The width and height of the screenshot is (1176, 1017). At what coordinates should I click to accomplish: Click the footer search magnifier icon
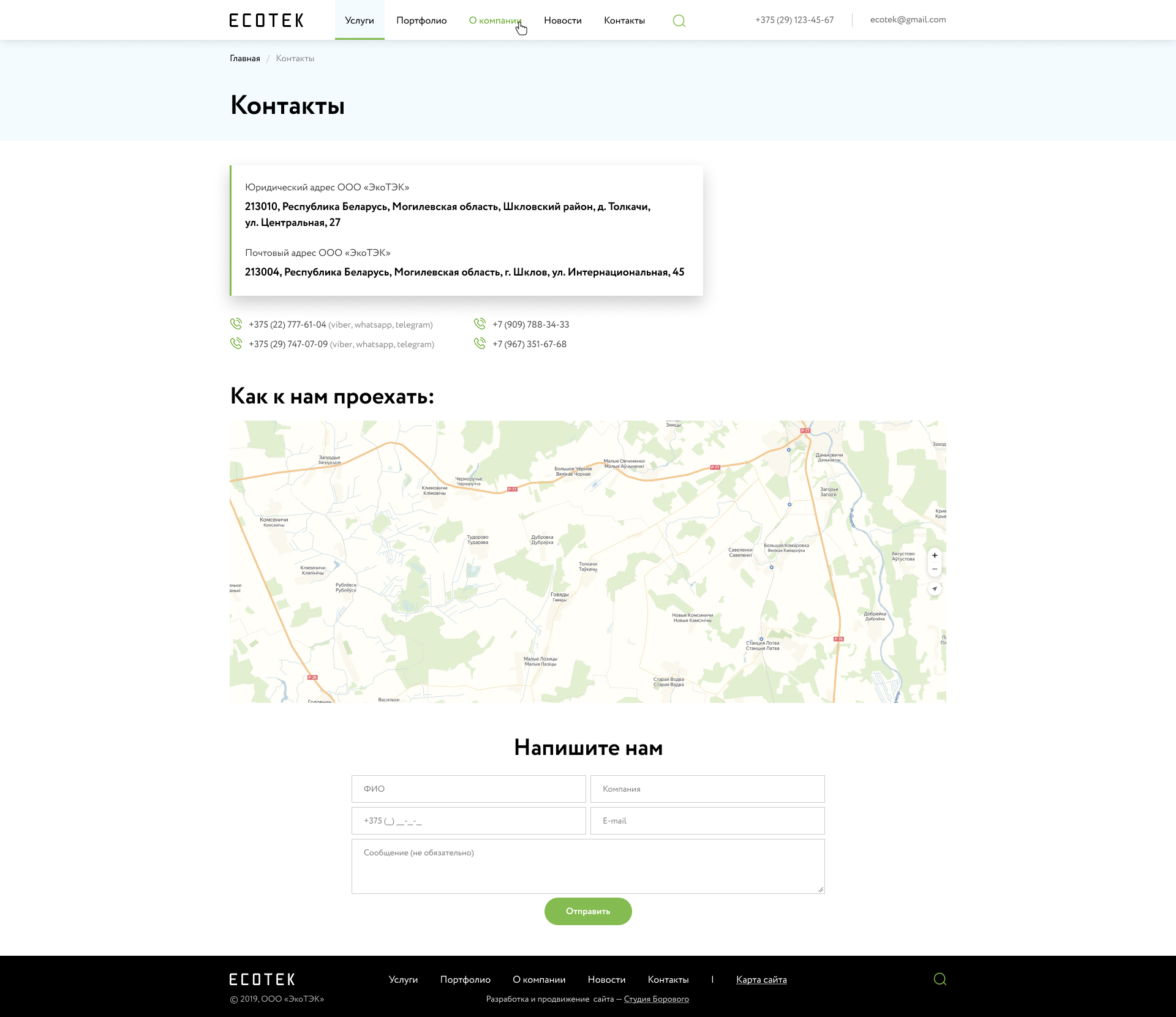click(940, 979)
